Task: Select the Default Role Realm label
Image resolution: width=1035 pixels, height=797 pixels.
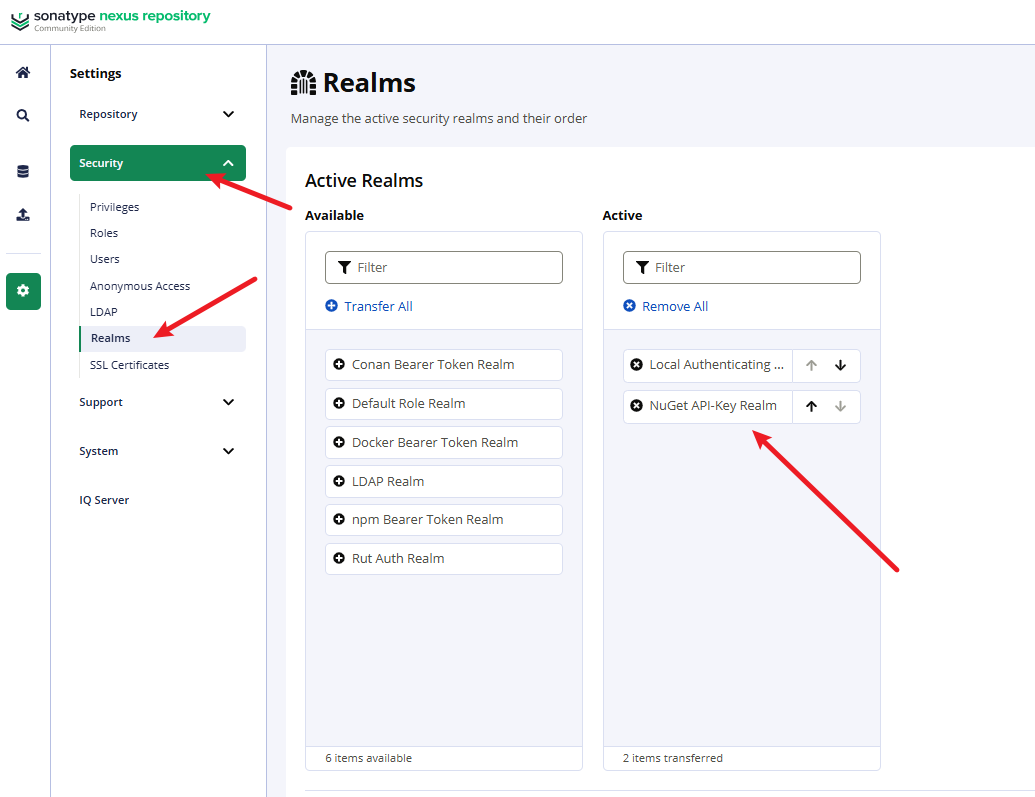Action: coord(409,403)
